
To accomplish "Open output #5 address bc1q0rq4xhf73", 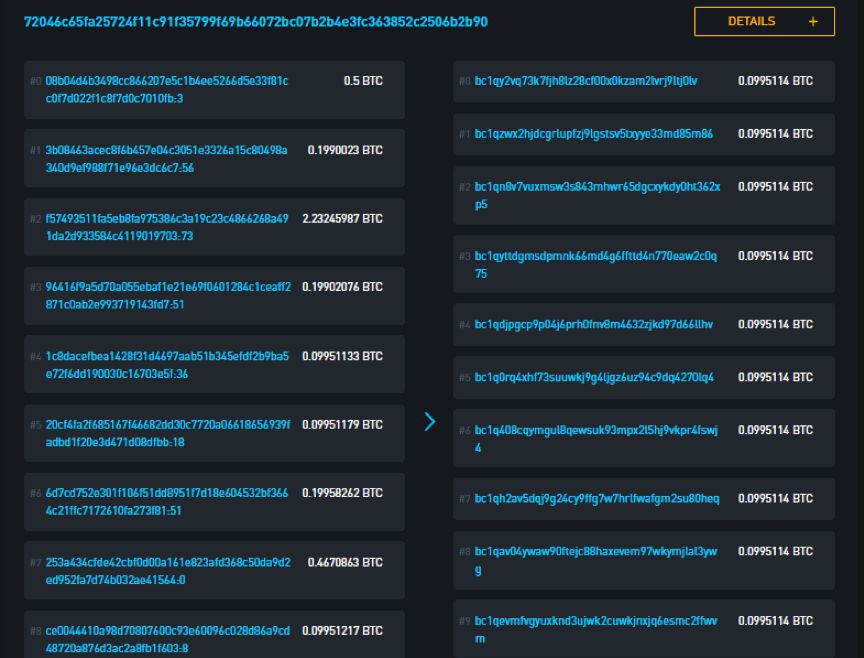I will click(594, 377).
